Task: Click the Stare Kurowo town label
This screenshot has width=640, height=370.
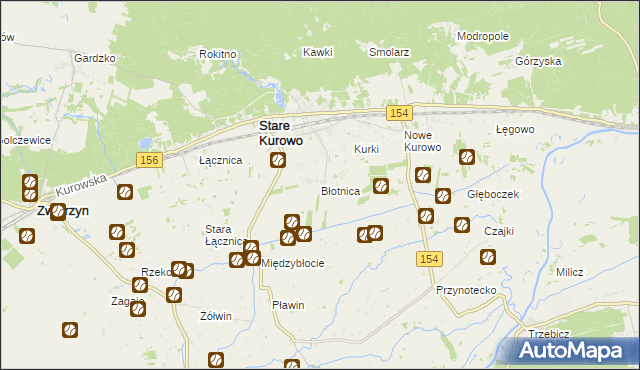Action: pyautogui.click(x=281, y=133)
